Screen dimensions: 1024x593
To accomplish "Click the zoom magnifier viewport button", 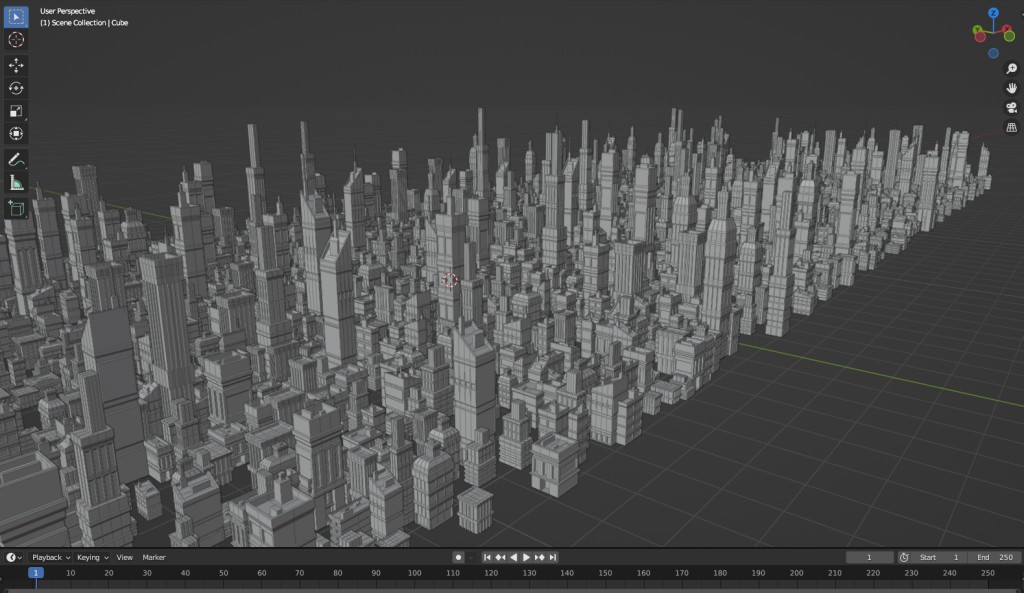I will (x=1011, y=69).
